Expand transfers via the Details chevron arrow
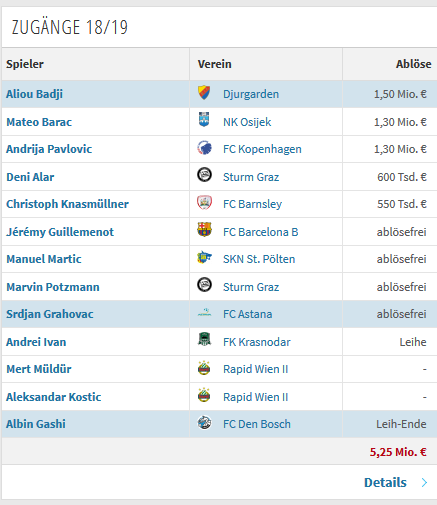 click(x=424, y=482)
